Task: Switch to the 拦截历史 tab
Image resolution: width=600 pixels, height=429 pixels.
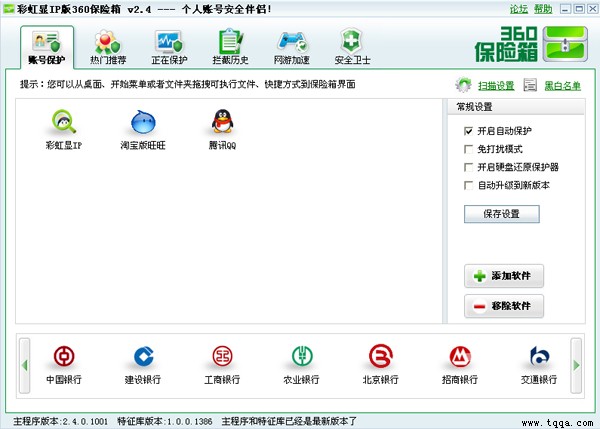Action: [231, 47]
